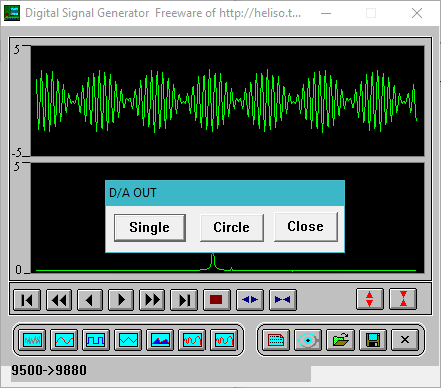Open the blue and red filled spectrum icon

160,340
